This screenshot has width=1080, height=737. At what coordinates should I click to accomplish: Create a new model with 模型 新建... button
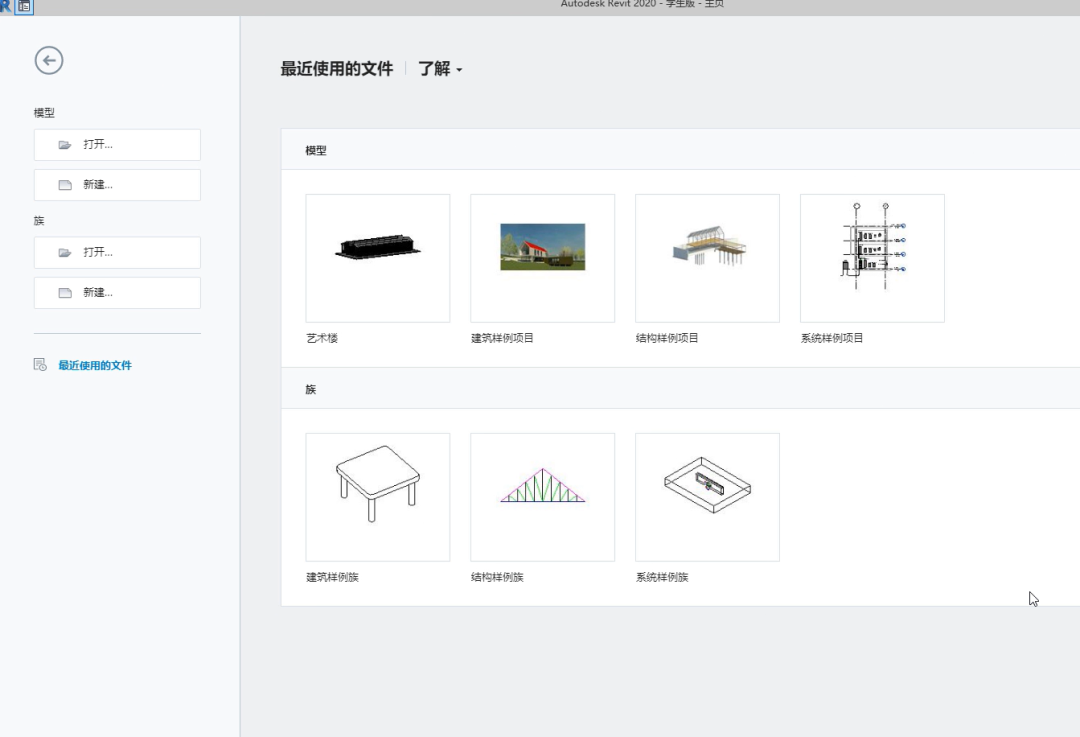pos(117,185)
